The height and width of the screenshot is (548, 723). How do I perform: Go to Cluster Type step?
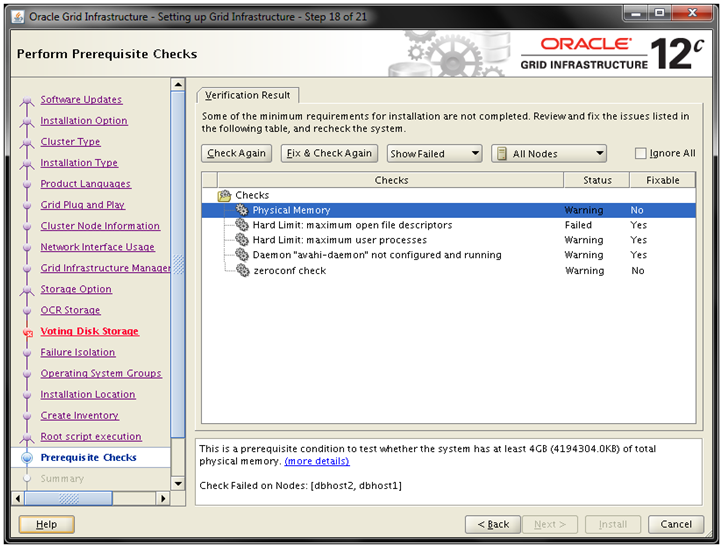pyautogui.click(x=71, y=142)
